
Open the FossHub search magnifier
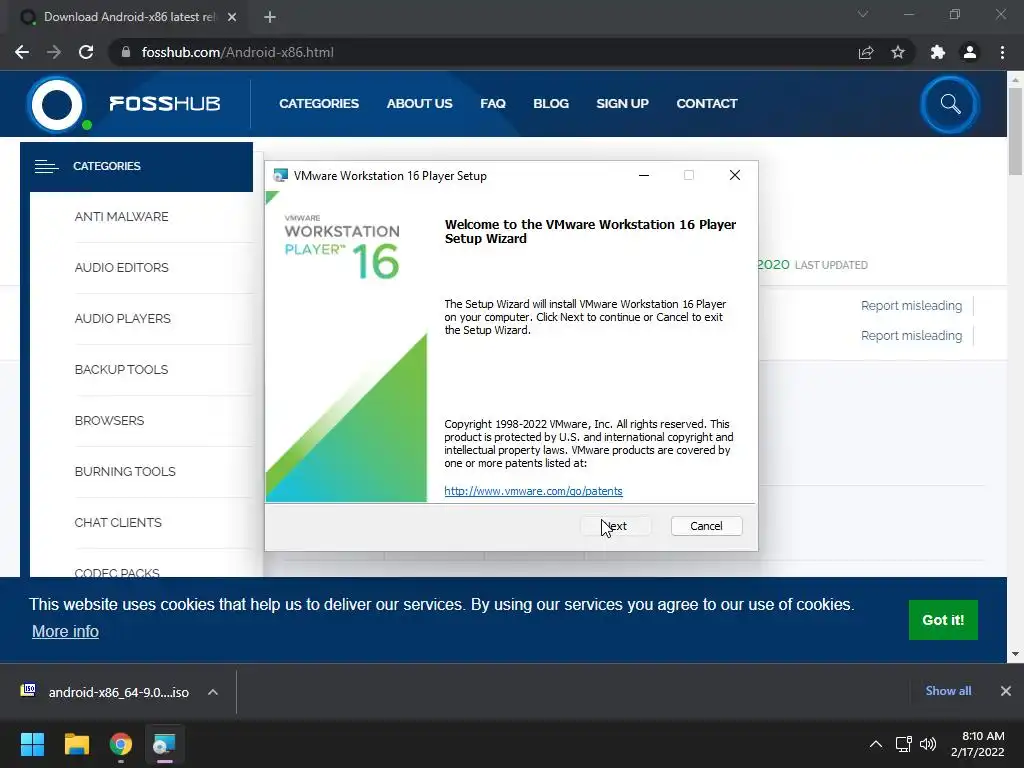[950, 104]
